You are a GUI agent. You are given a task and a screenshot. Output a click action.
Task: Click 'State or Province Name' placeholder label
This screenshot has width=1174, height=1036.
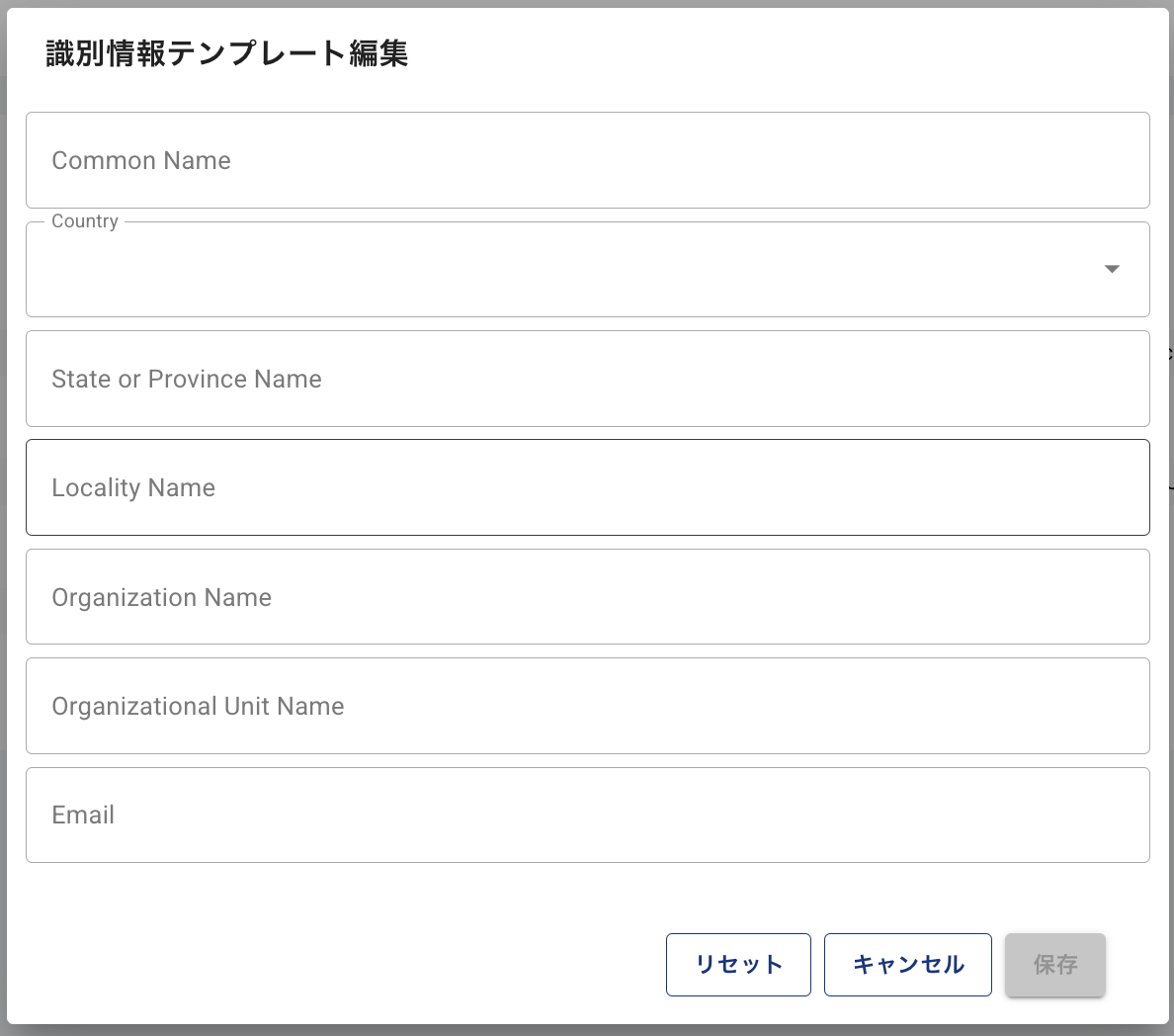187,379
